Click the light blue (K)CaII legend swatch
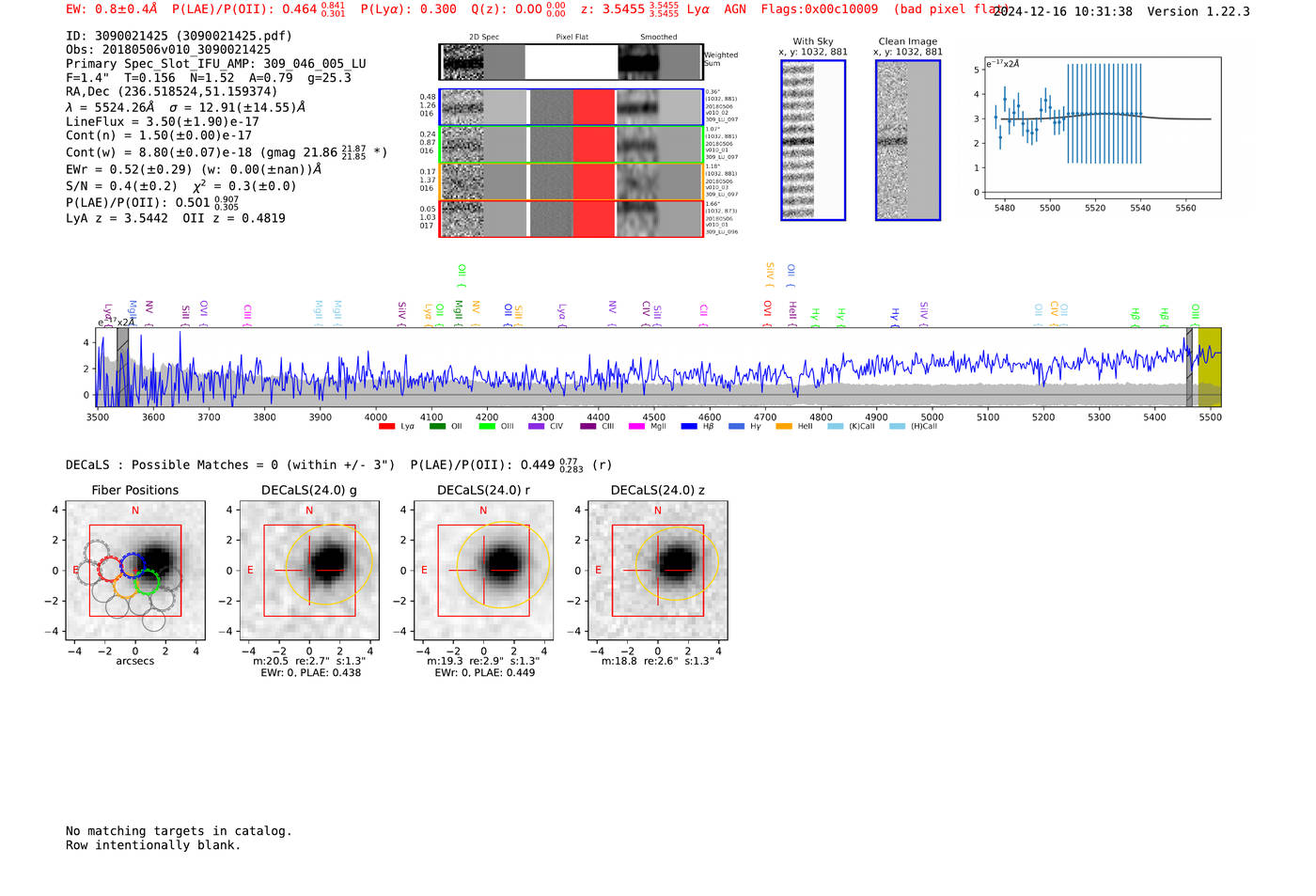1316x896 pixels. click(x=836, y=427)
